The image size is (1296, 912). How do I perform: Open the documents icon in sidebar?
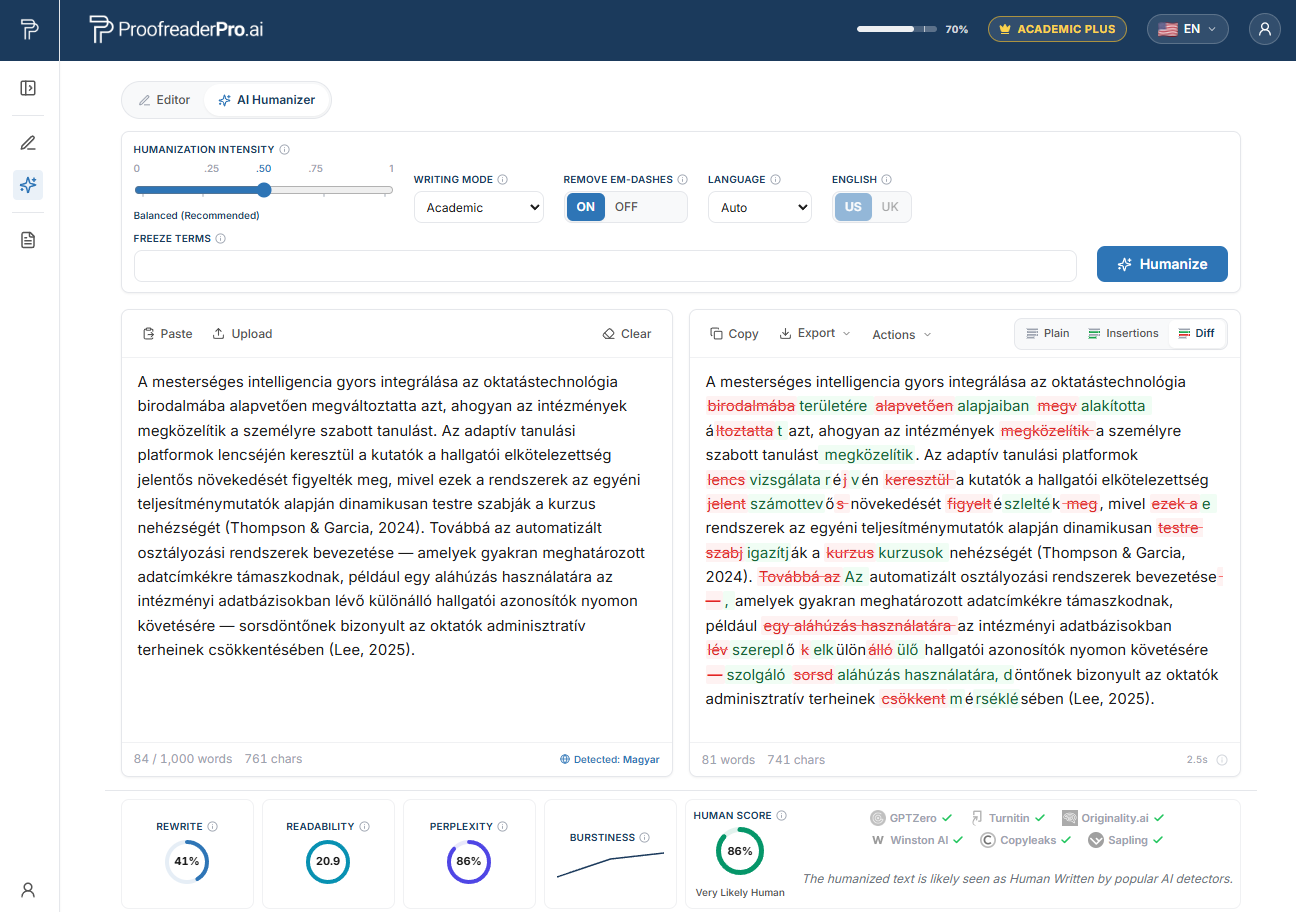click(x=28, y=240)
